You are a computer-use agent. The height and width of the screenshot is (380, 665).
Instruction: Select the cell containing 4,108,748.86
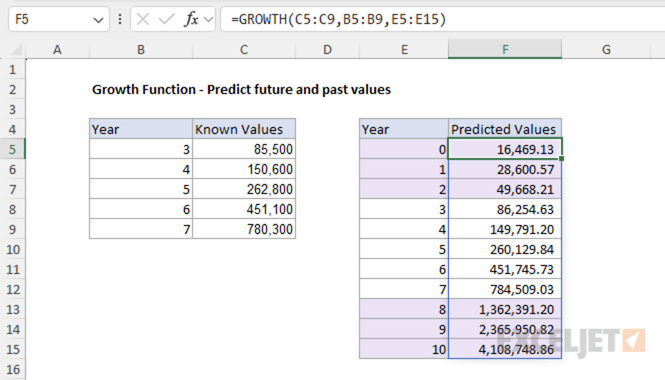point(505,349)
